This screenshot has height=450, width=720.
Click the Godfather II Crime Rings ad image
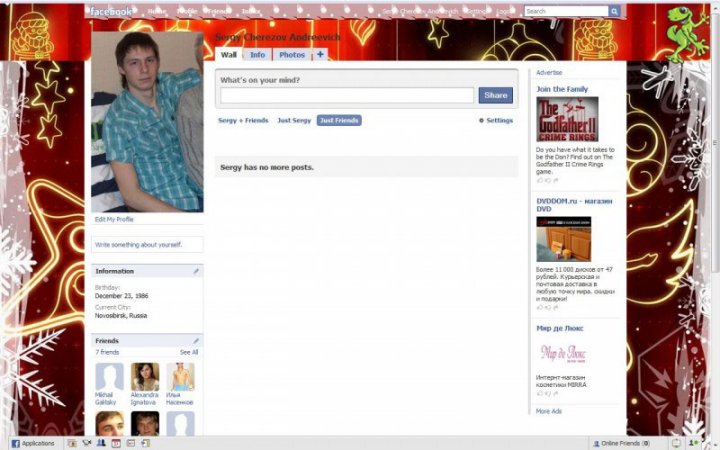(567, 119)
